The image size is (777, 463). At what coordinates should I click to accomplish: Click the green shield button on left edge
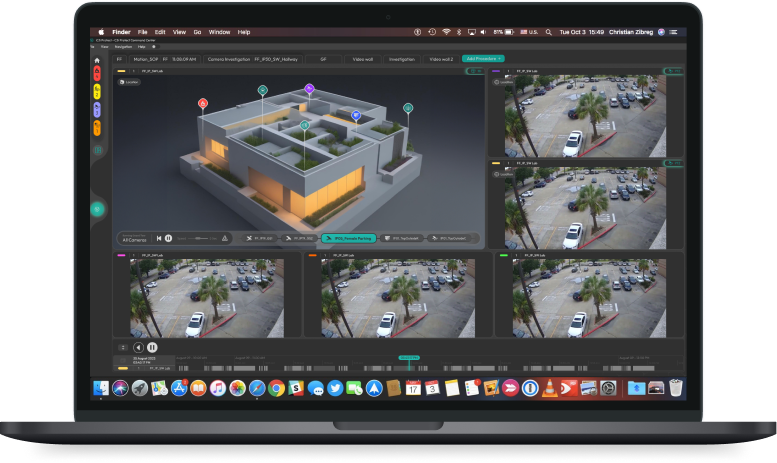[x=97, y=209]
